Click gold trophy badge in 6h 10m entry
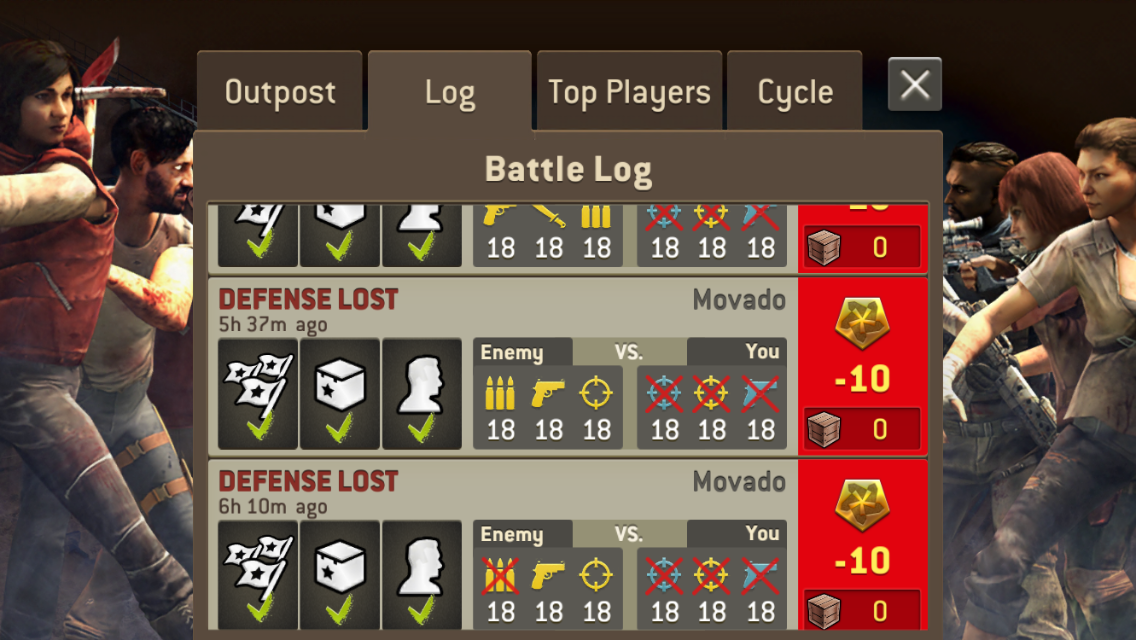Image resolution: width=1136 pixels, height=640 pixels. (862, 504)
